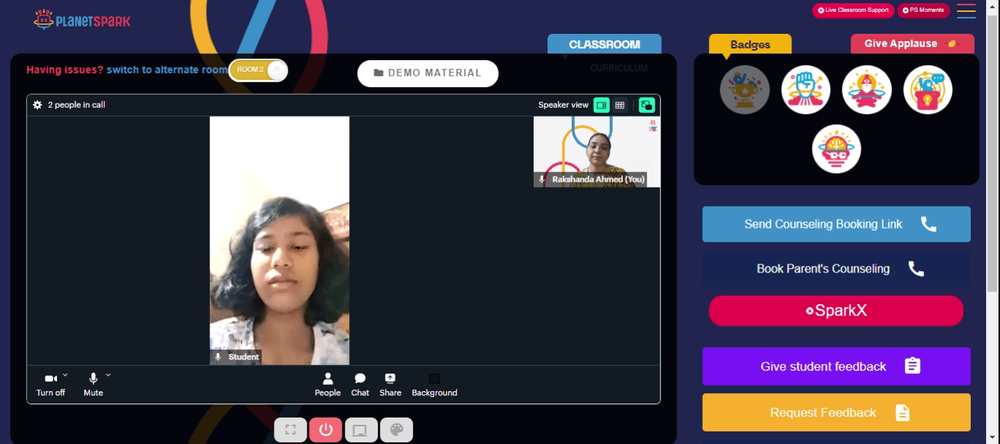1000x444 pixels.
Task: Click the Request Feedback button
Action: pyautogui.click(x=836, y=412)
